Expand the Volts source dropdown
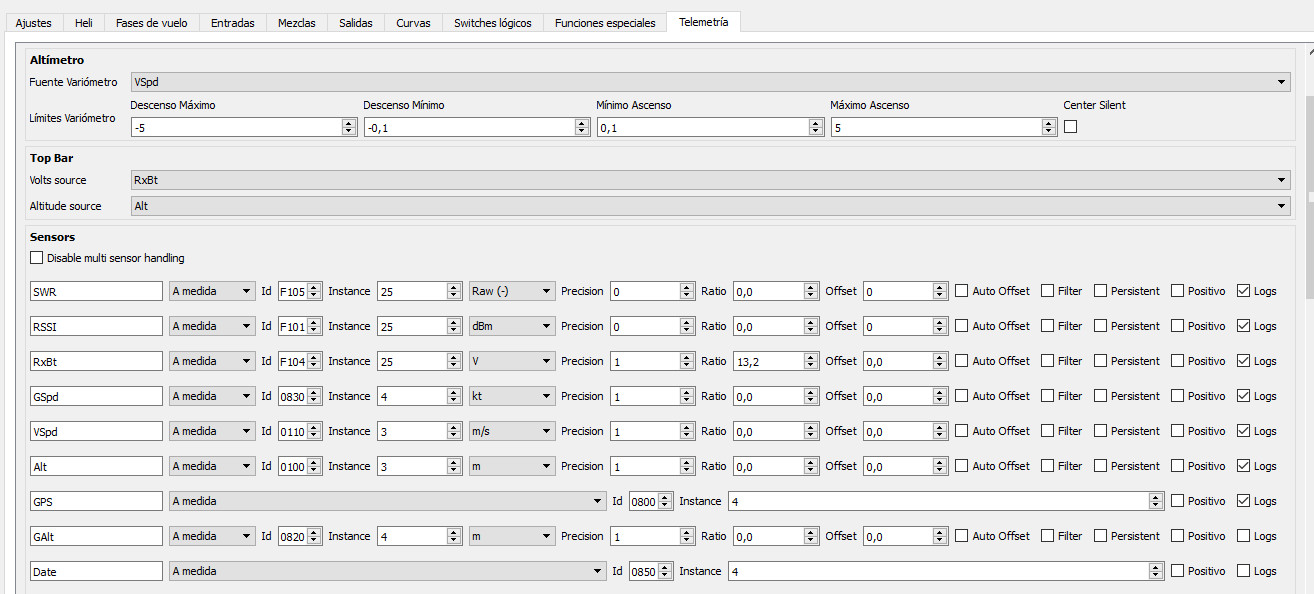The image size is (1314, 594). tap(709, 180)
